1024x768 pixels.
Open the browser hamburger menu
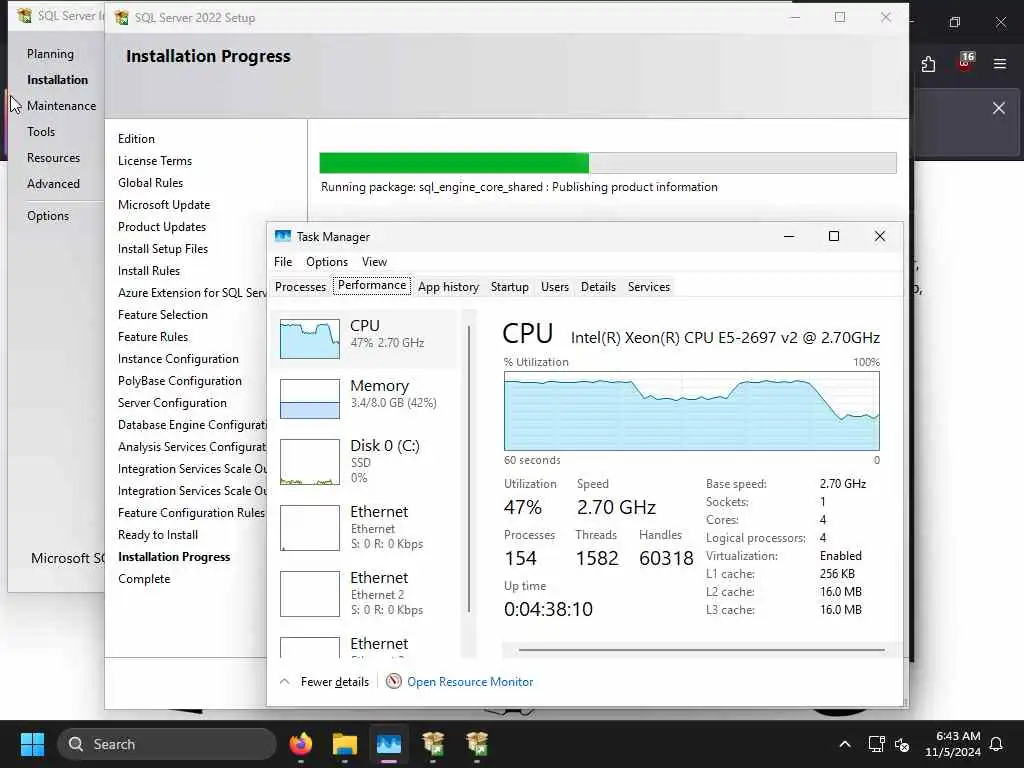1000,63
